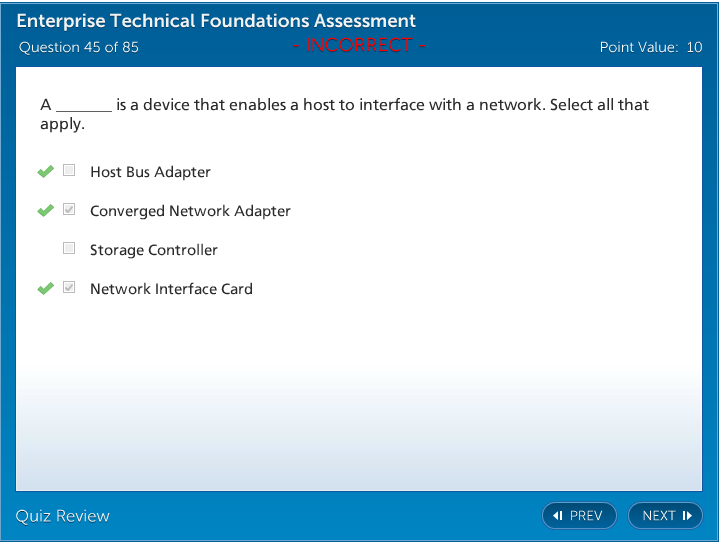Select the Network Interface Card answer text

(171, 289)
